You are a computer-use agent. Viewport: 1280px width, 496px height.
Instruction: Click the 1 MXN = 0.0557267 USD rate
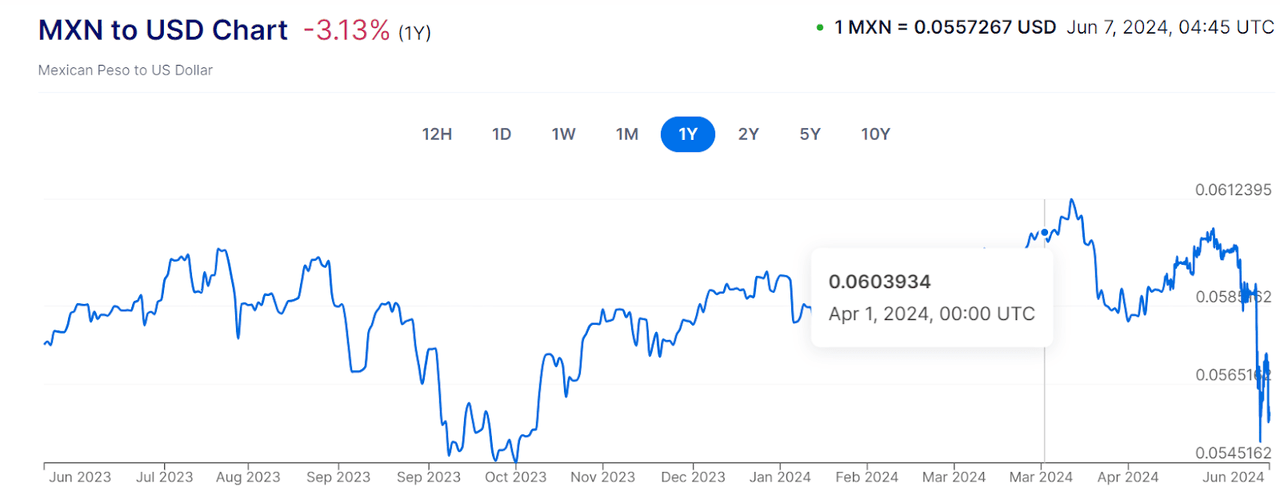click(x=945, y=28)
